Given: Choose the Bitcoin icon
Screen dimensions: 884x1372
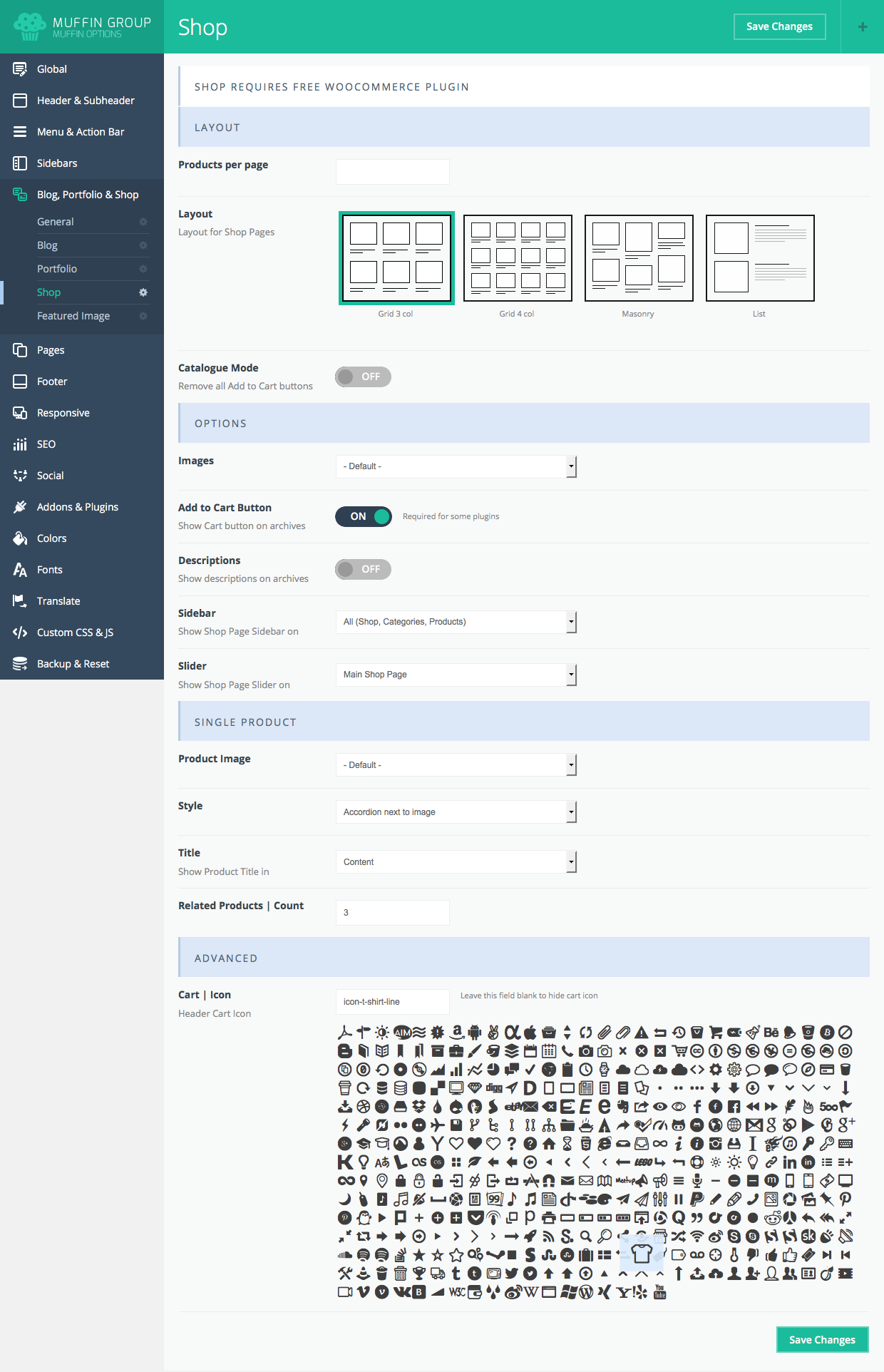Looking at the screenshot, I should (x=827, y=1033).
